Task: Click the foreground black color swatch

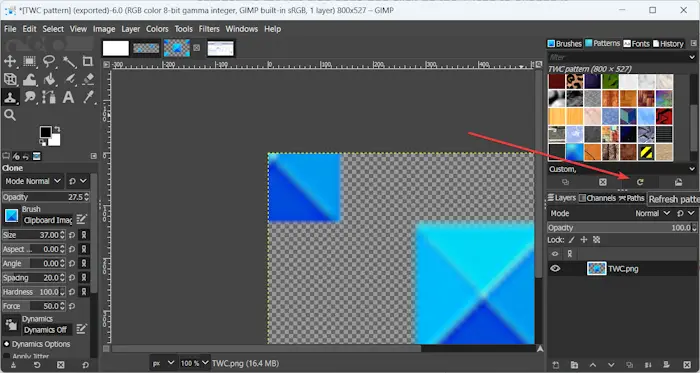Action: (x=46, y=132)
